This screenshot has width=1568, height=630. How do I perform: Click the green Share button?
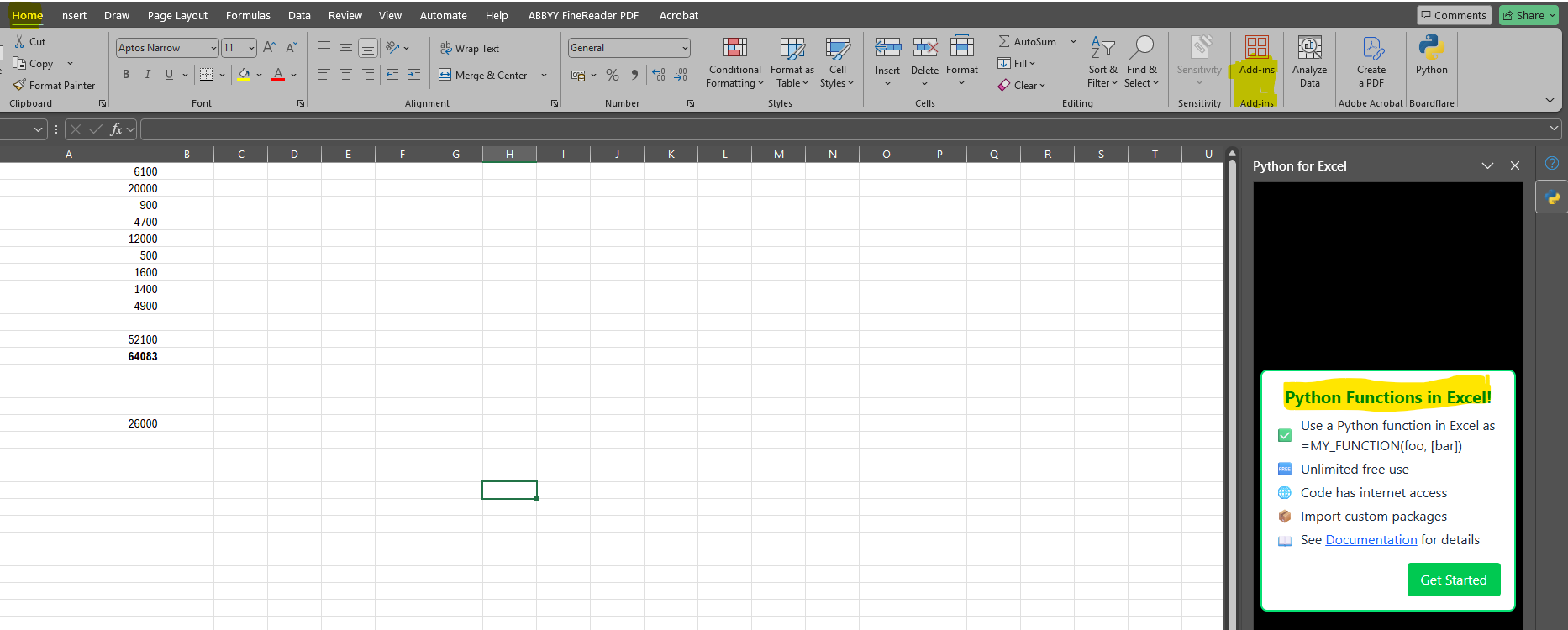(x=1529, y=15)
